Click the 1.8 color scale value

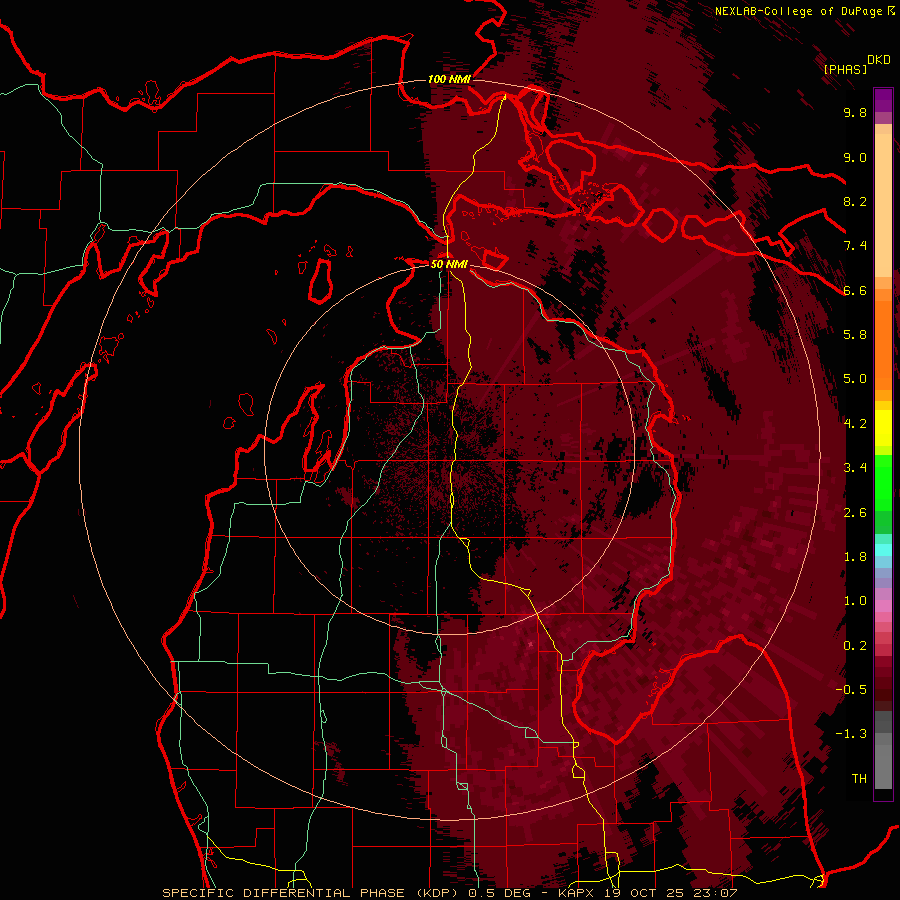[855, 557]
